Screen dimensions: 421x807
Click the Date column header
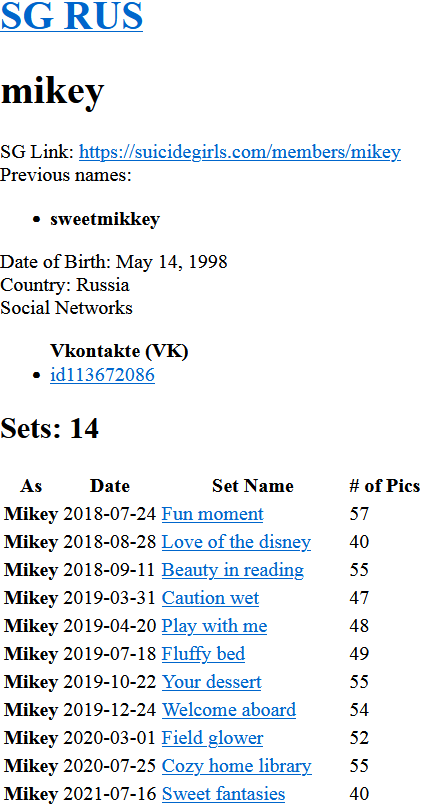110,486
